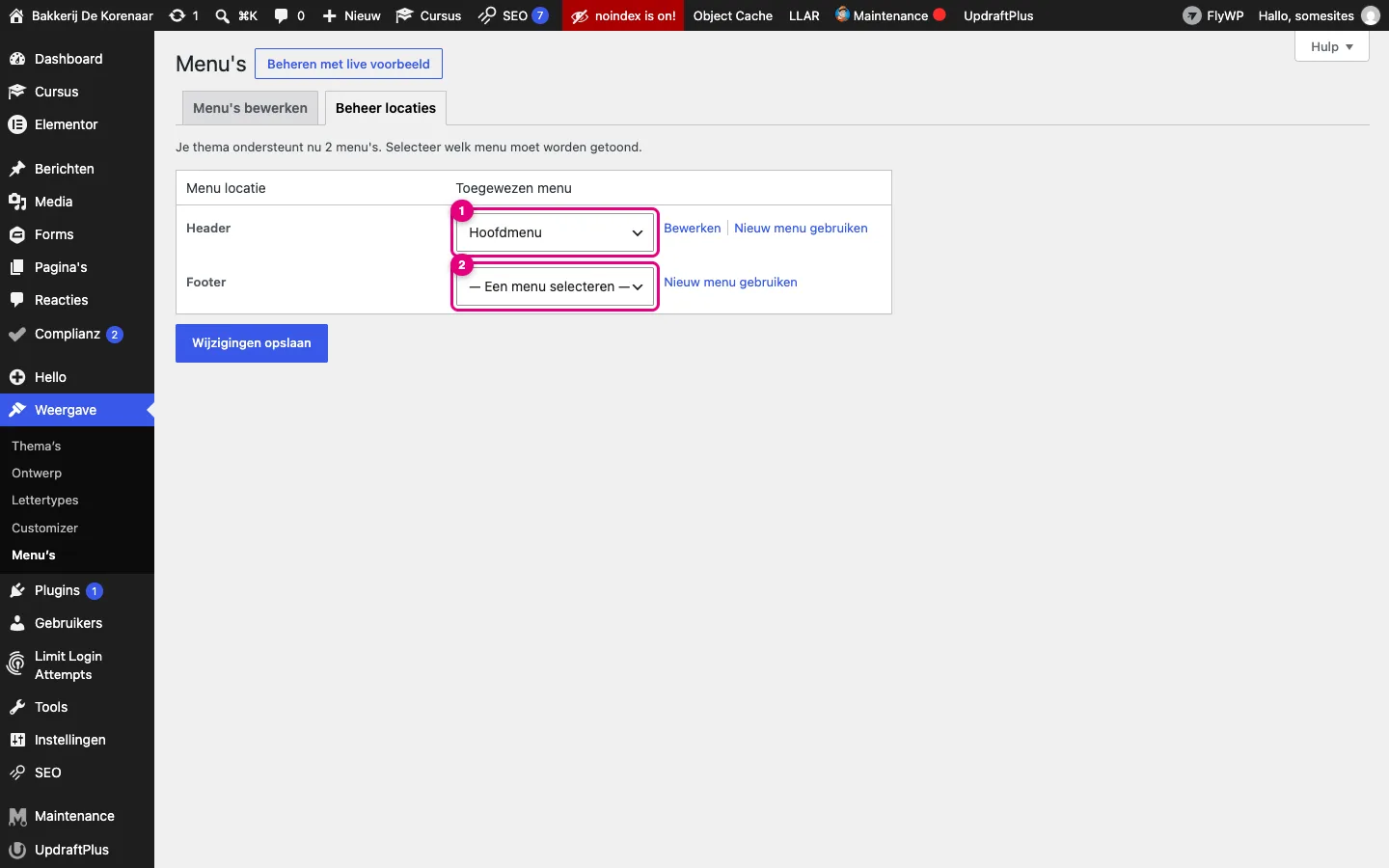Open the Footer 'Een menu selecteren' dropdown

pyautogui.click(x=556, y=286)
